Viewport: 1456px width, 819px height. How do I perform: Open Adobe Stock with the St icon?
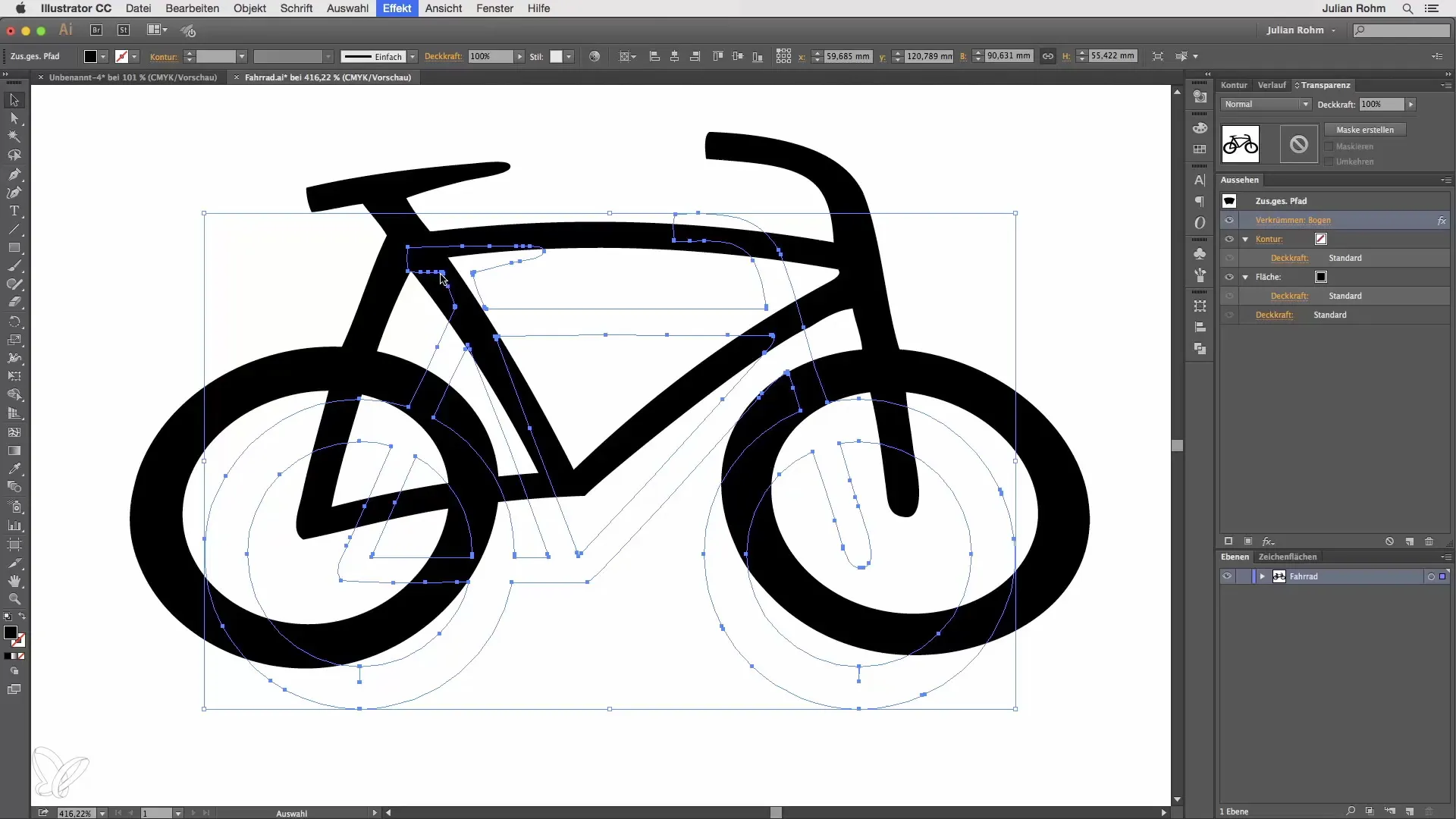click(x=124, y=30)
